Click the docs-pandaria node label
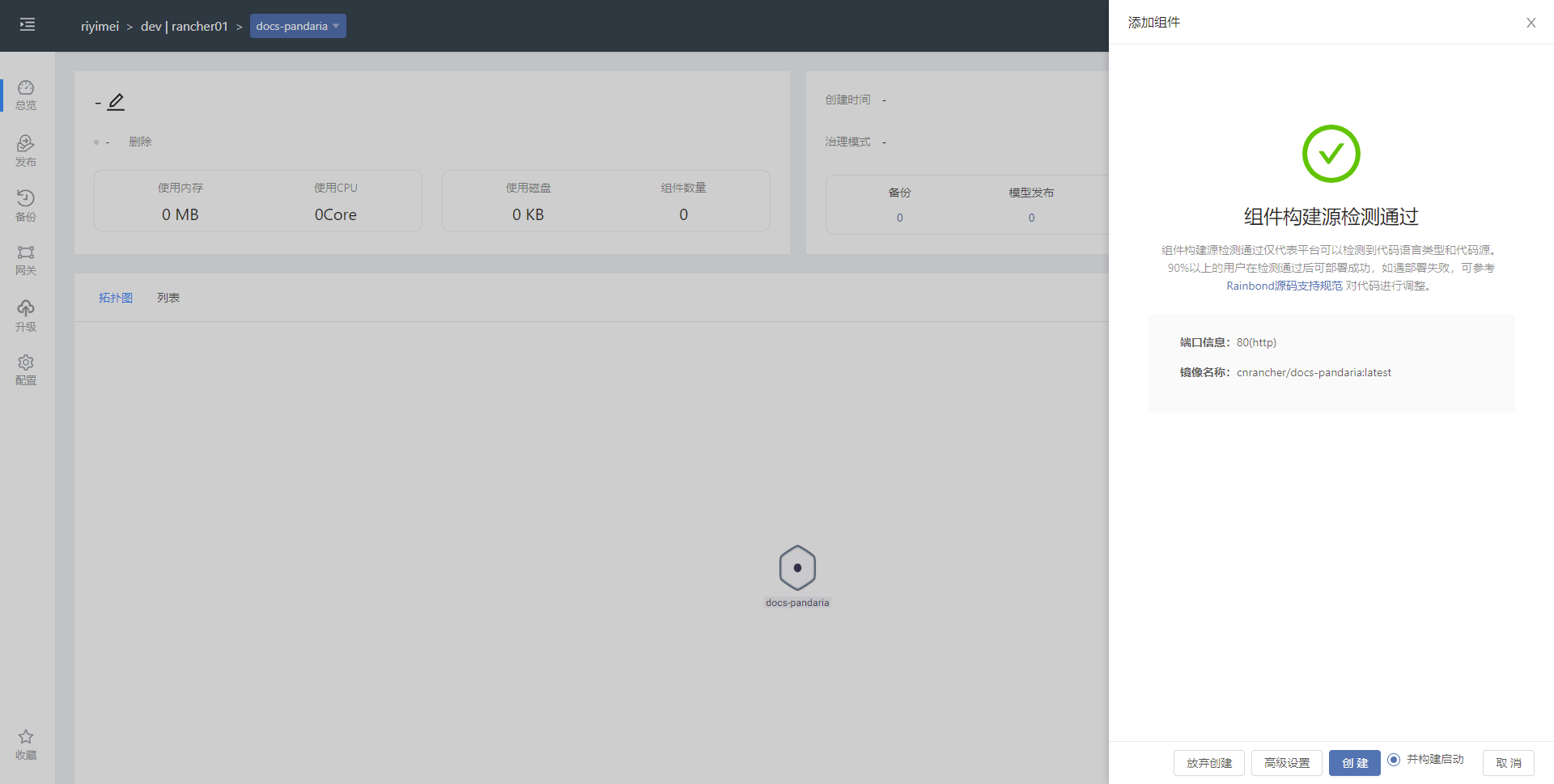Screen dimensions: 1554x784 (x=797, y=603)
